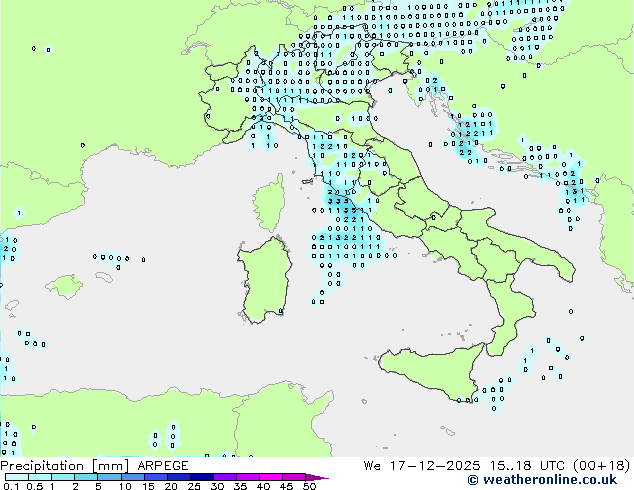Click the above-50 mm legend arrow tip
Image resolution: width=634 pixels, height=490 pixels.
[317, 477]
